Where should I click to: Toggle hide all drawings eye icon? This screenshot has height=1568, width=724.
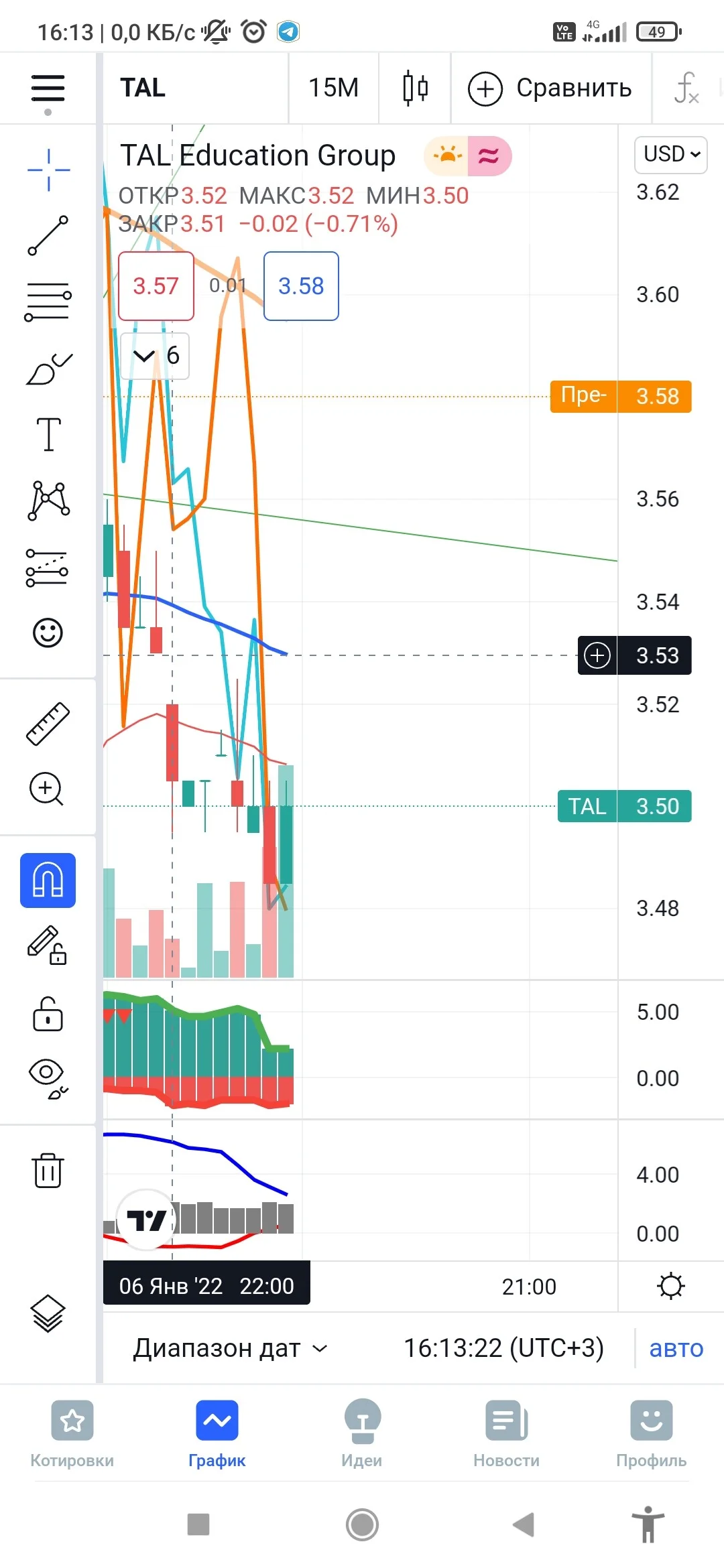(48, 1079)
